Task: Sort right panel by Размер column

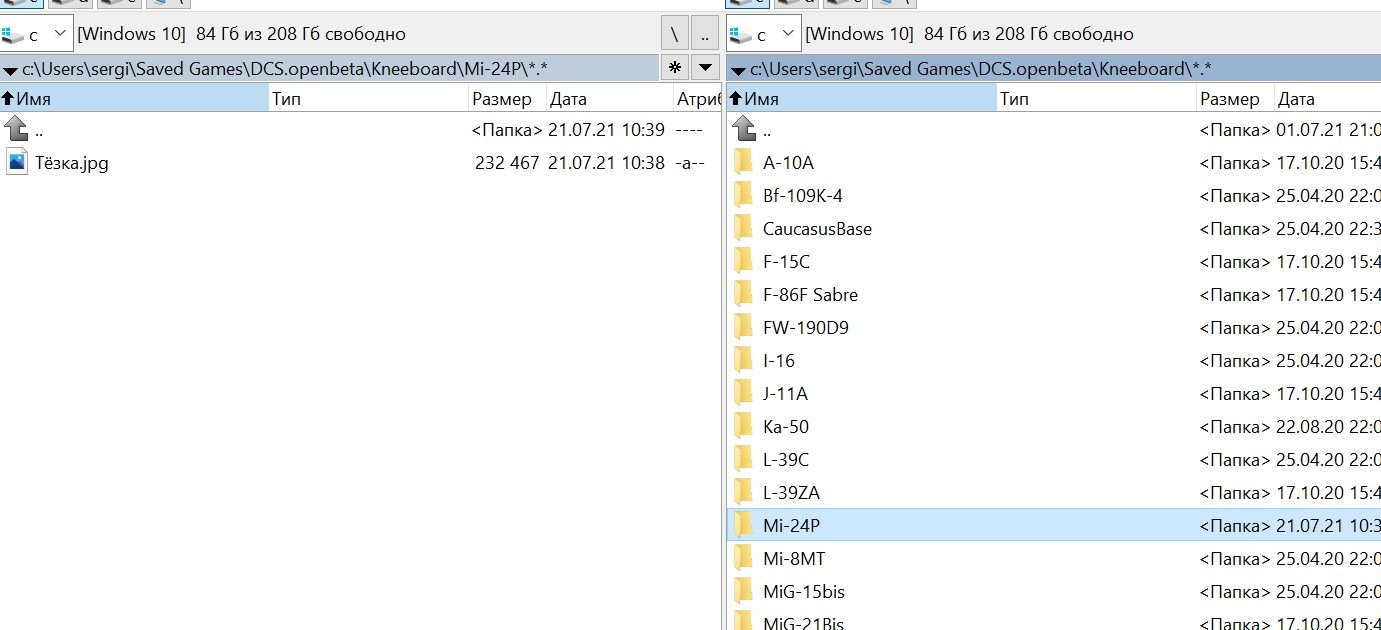Action: [x=1236, y=98]
